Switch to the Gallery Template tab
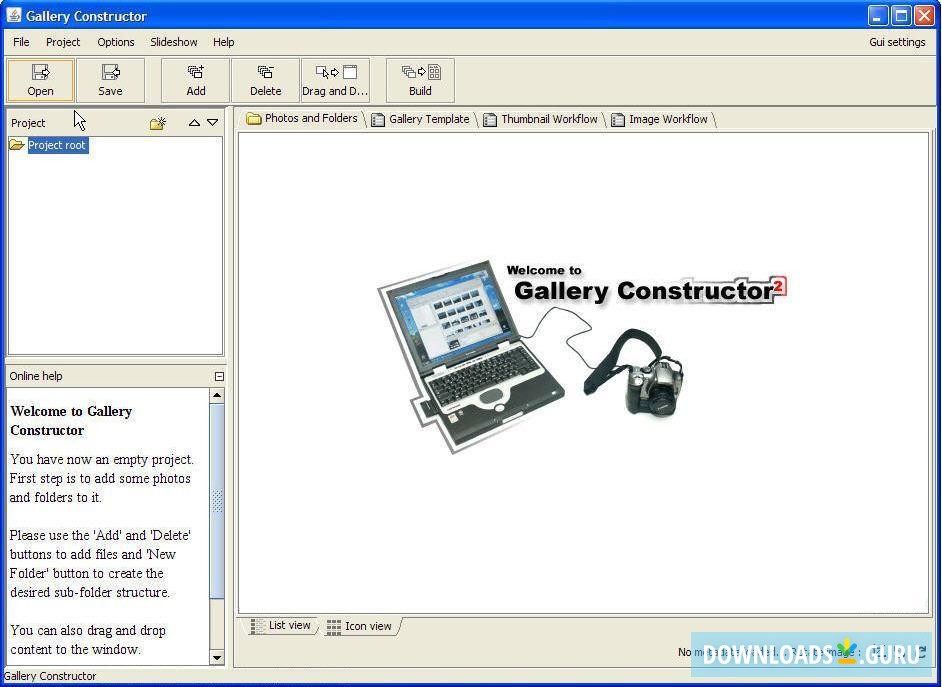The height and width of the screenshot is (687, 942). tap(422, 119)
